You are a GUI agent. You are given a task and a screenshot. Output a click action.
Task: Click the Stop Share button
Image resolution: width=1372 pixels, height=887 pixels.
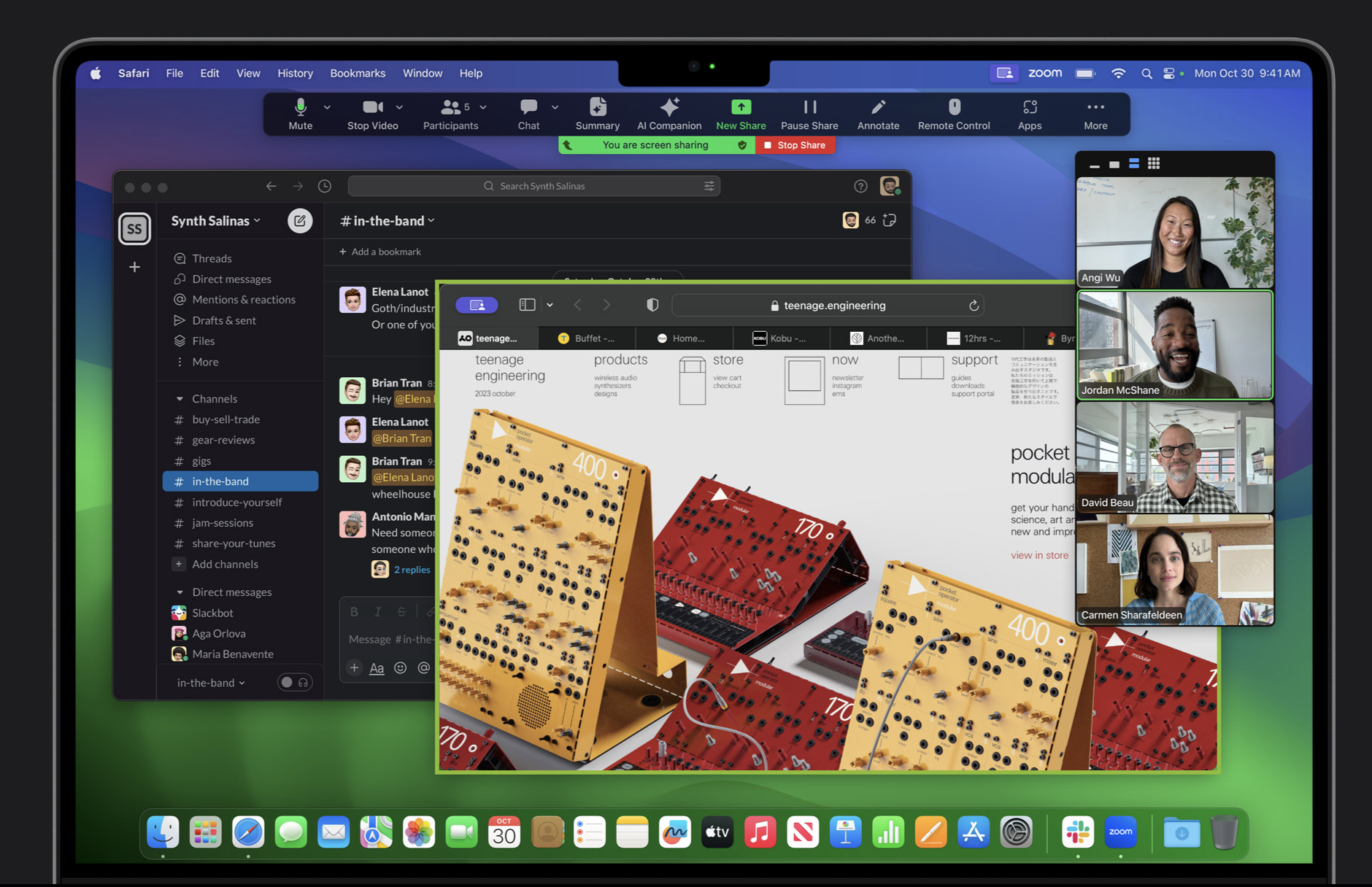795,145
